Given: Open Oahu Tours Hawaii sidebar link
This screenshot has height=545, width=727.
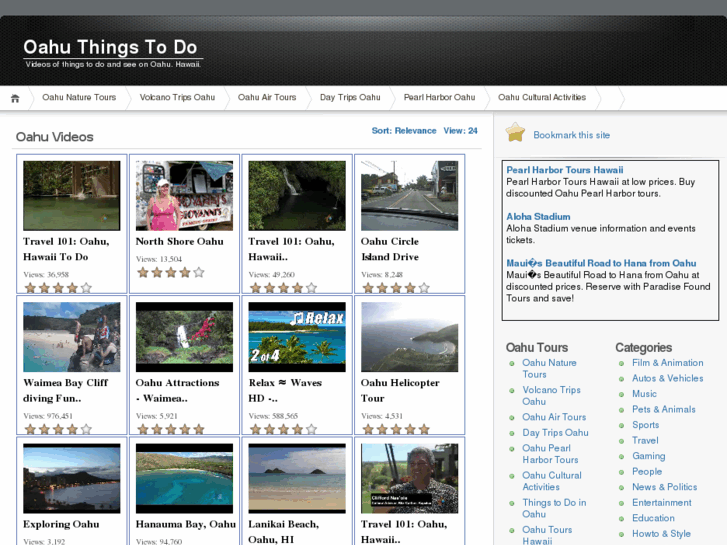Looking at the screenshot, I should tap(547, 535).
